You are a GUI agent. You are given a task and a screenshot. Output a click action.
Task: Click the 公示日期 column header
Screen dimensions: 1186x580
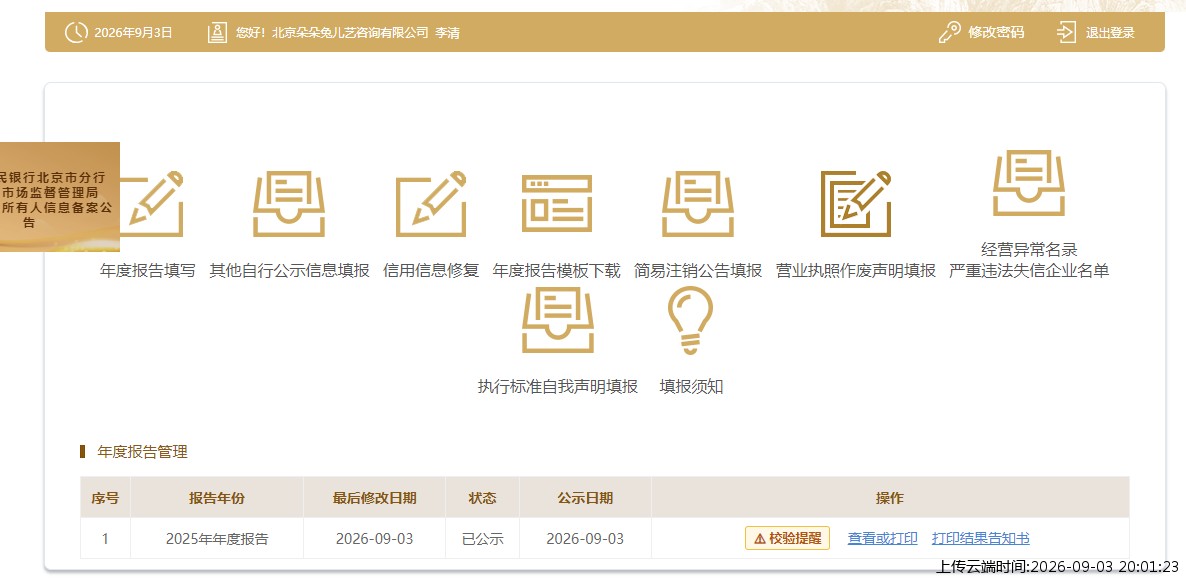(x=585, y=498)
